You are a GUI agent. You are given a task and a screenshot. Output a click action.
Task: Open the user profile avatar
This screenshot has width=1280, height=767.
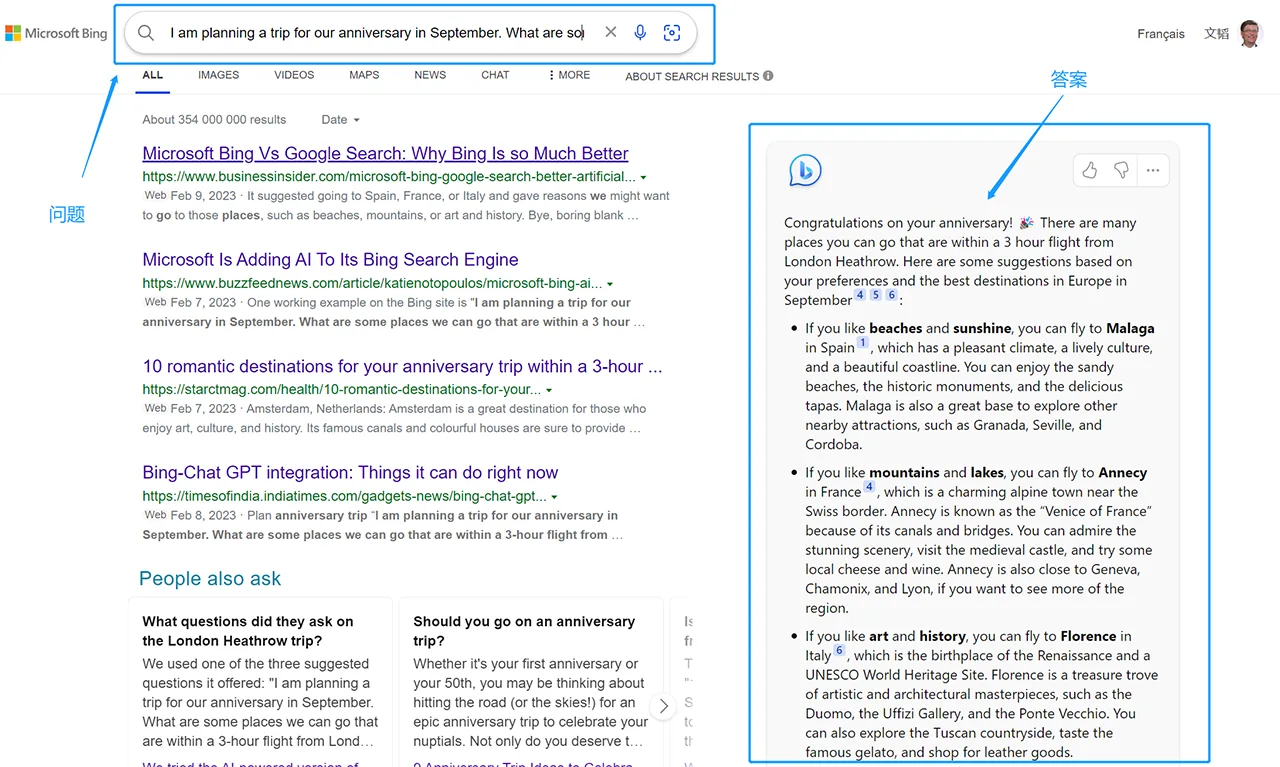point(1250,33)
